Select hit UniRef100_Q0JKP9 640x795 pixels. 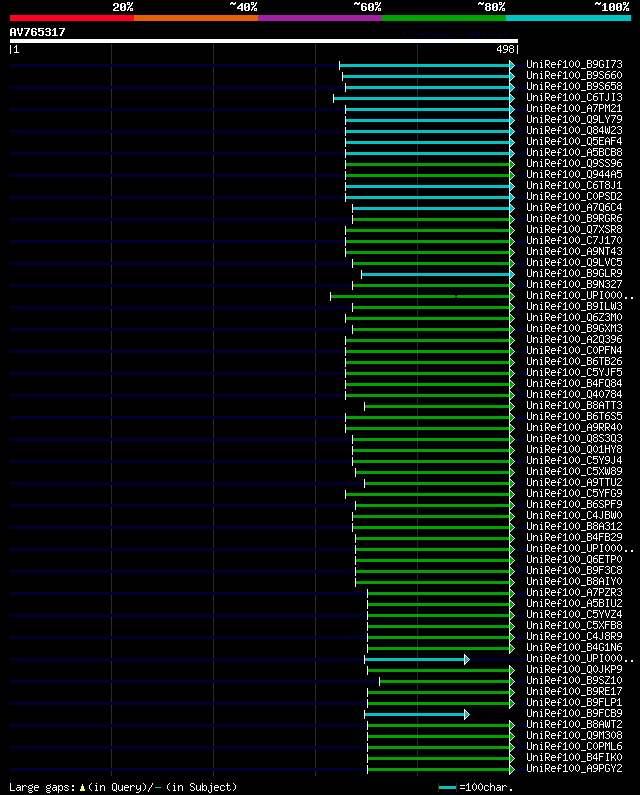pos(574,670)
